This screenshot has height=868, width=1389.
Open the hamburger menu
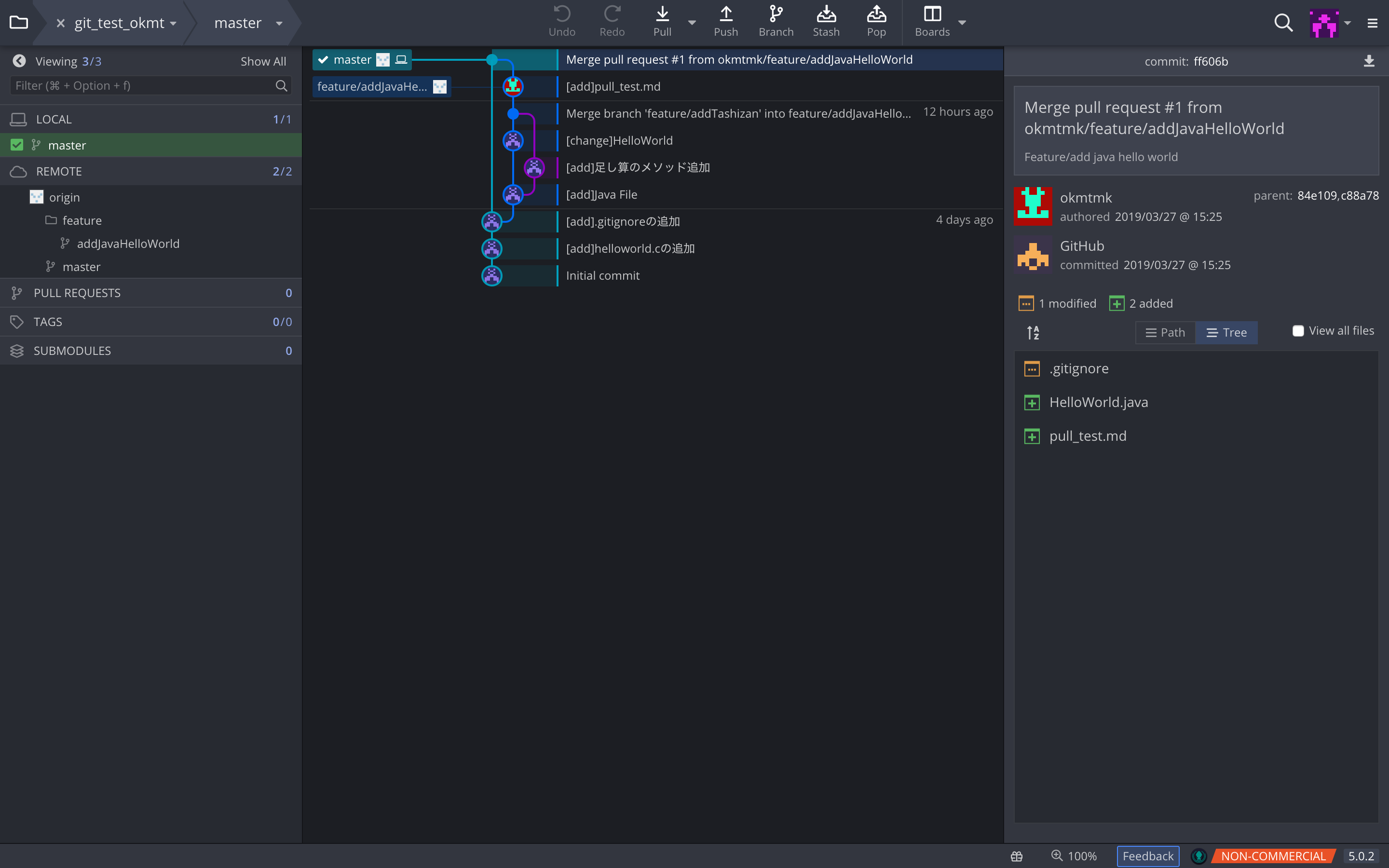(1372, 23)
